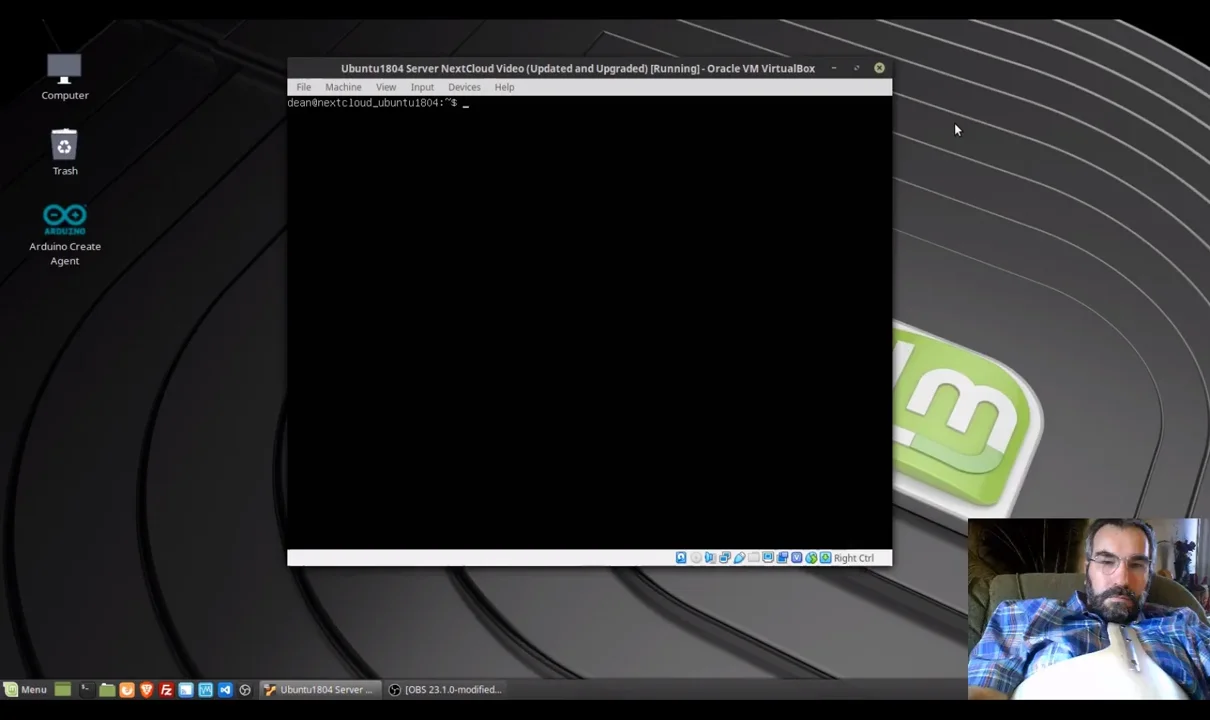Open the Mint Menu button

coord(25,689)
